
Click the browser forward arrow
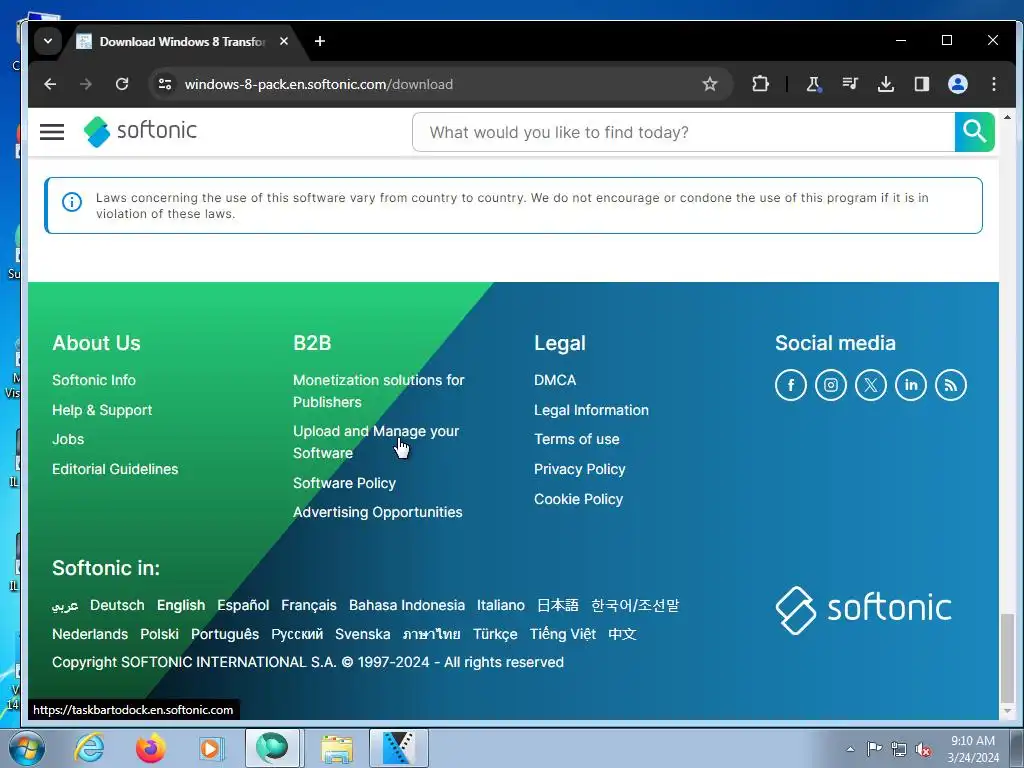click(86, 84)
